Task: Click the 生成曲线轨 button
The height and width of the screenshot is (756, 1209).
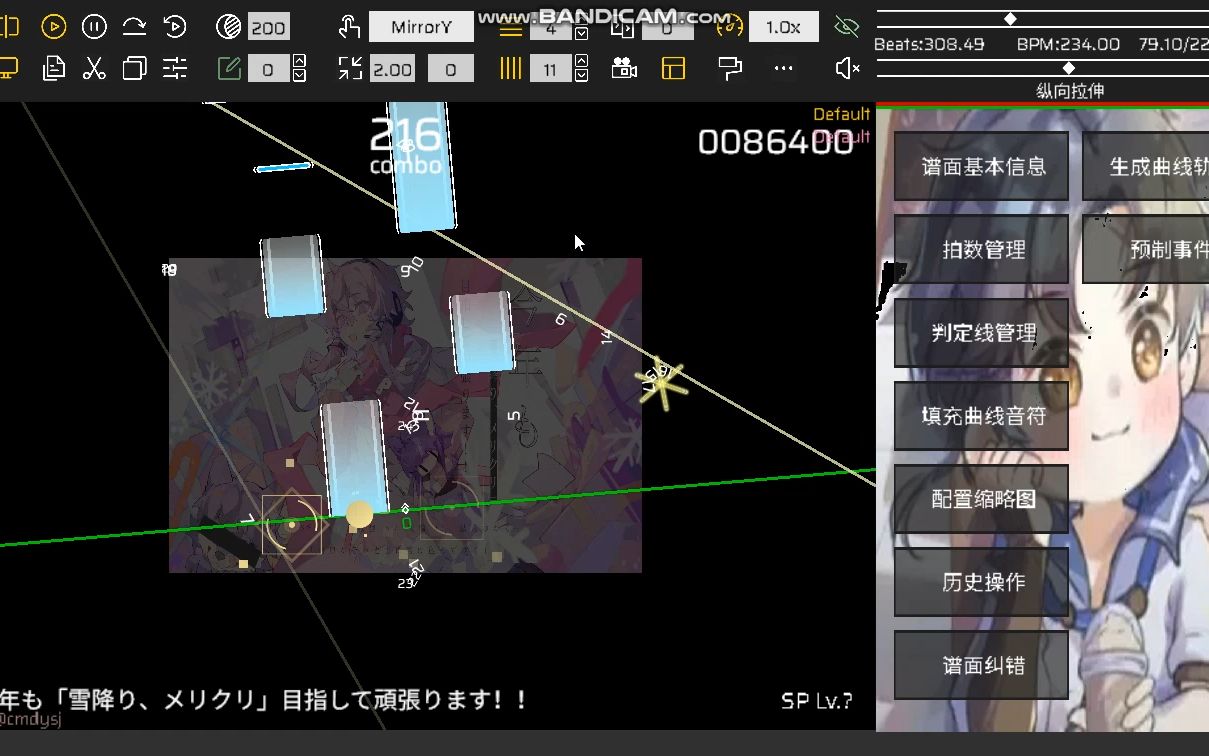Action: coord(1146,166)
